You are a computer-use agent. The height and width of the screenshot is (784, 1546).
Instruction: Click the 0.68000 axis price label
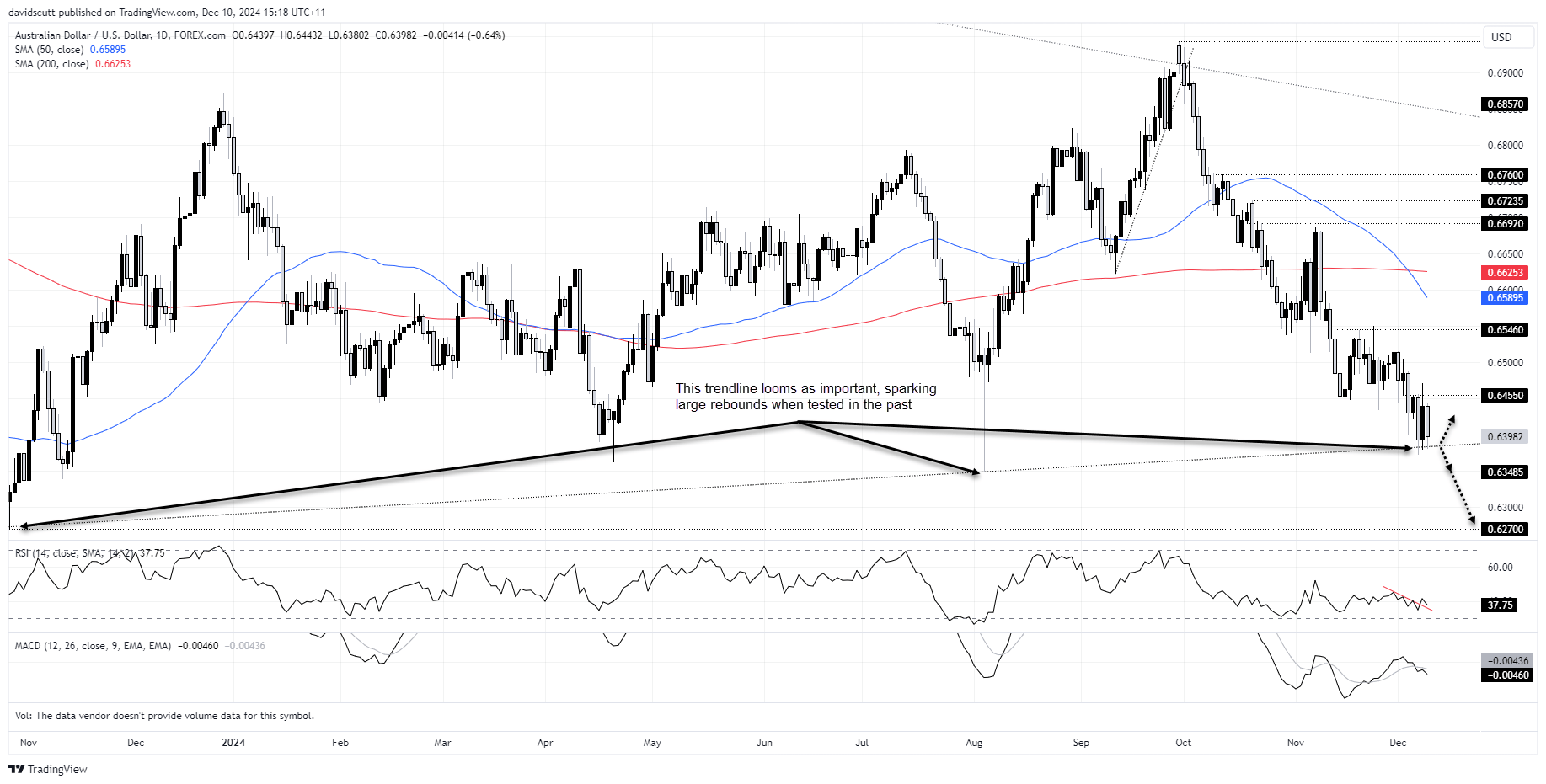click(1505, 146)
